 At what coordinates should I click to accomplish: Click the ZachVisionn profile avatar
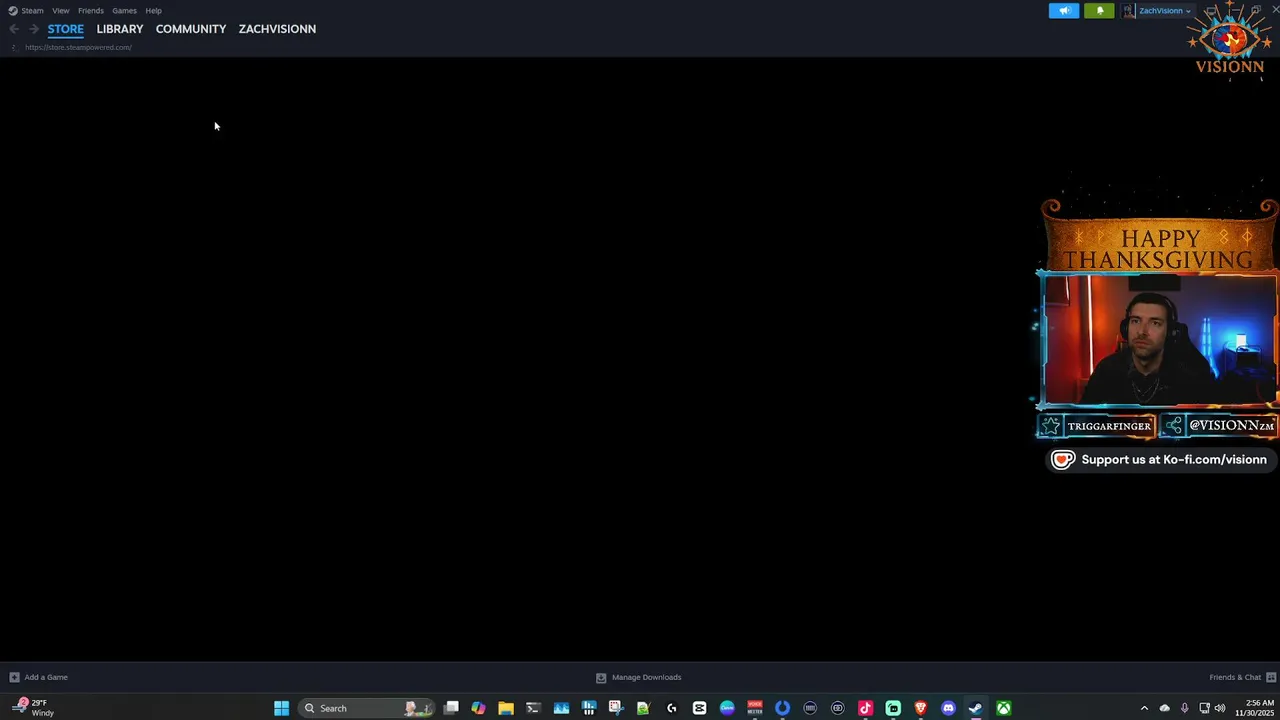[1129, 11]
